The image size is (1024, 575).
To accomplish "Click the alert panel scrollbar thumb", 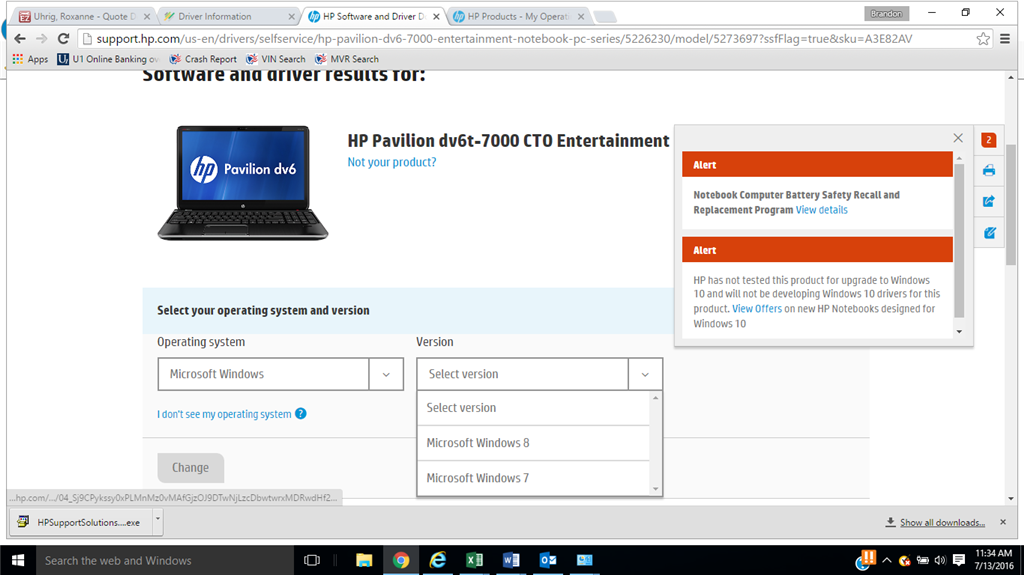I will (959, 240).
